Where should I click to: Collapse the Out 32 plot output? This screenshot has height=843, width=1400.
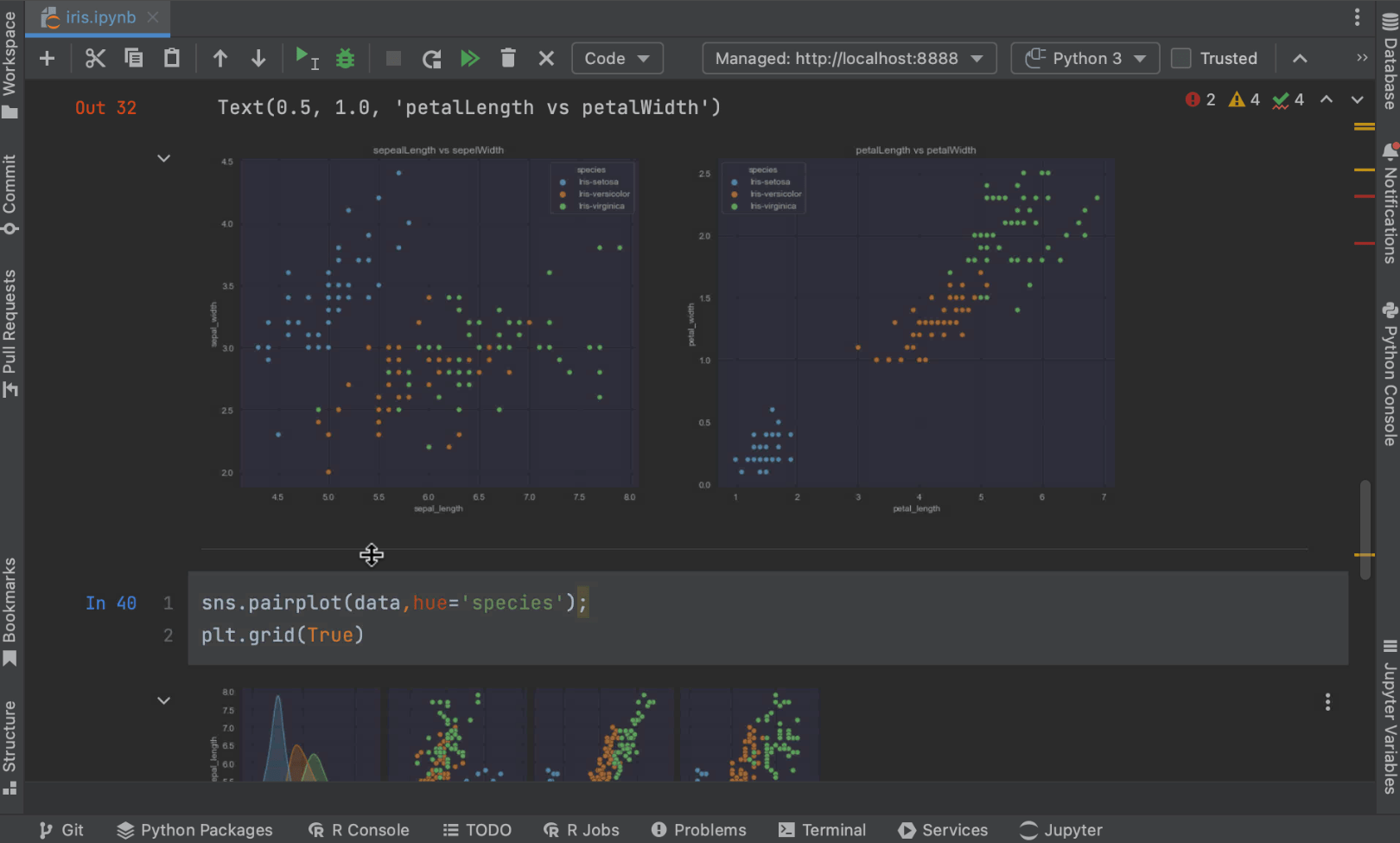(x=163, y=158)
